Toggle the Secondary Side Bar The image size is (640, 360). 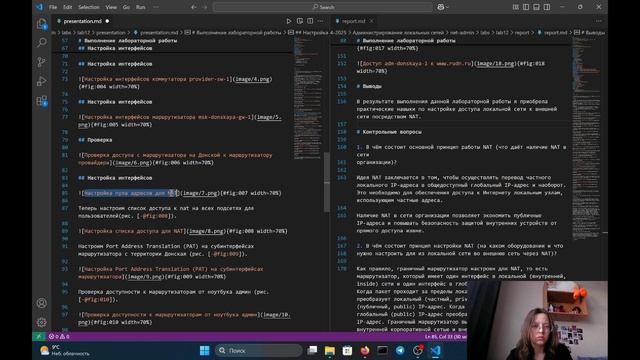pyautogui.click(x=547, y=7)
